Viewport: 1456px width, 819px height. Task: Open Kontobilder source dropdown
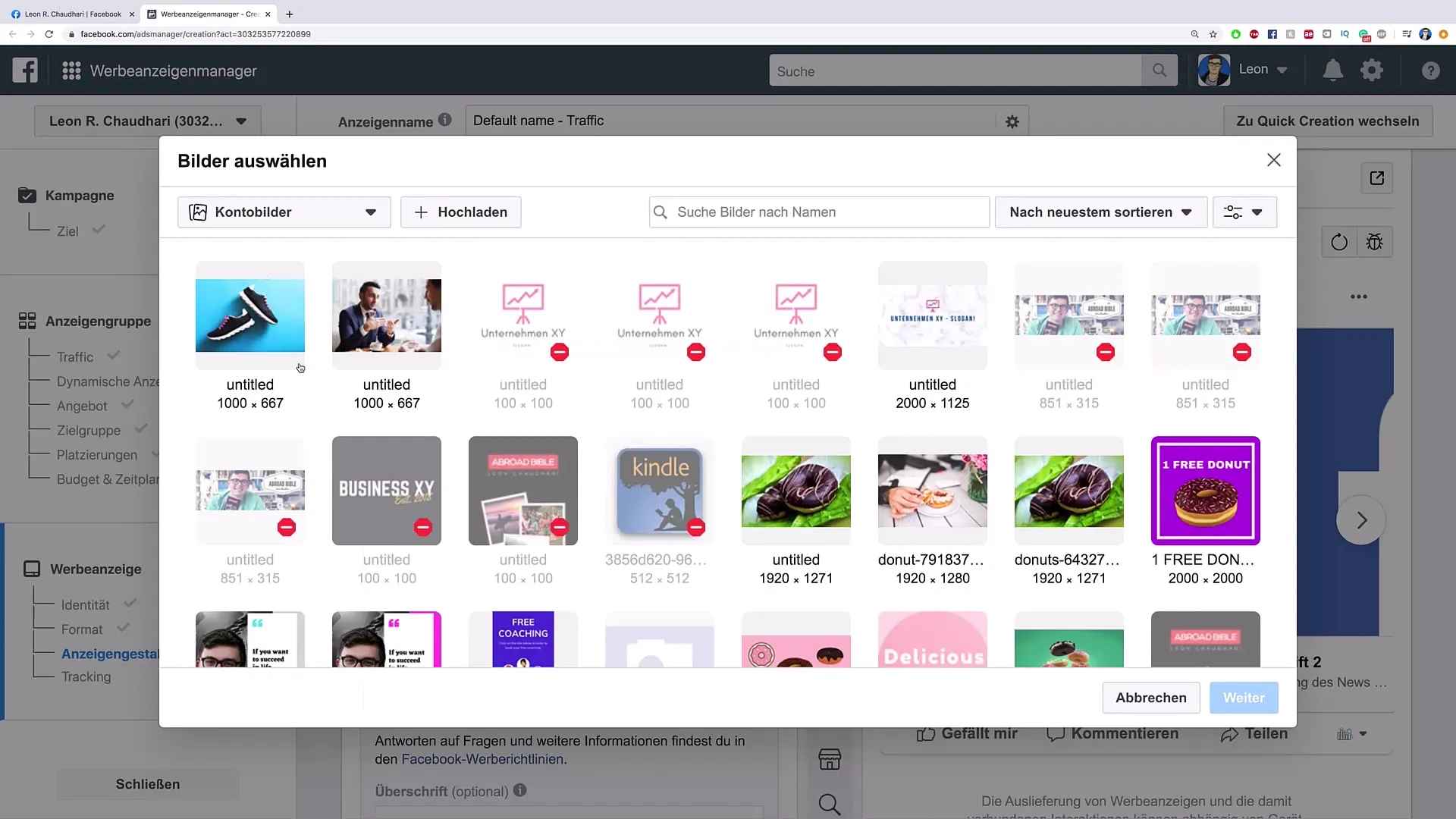(x=284, y=212)
